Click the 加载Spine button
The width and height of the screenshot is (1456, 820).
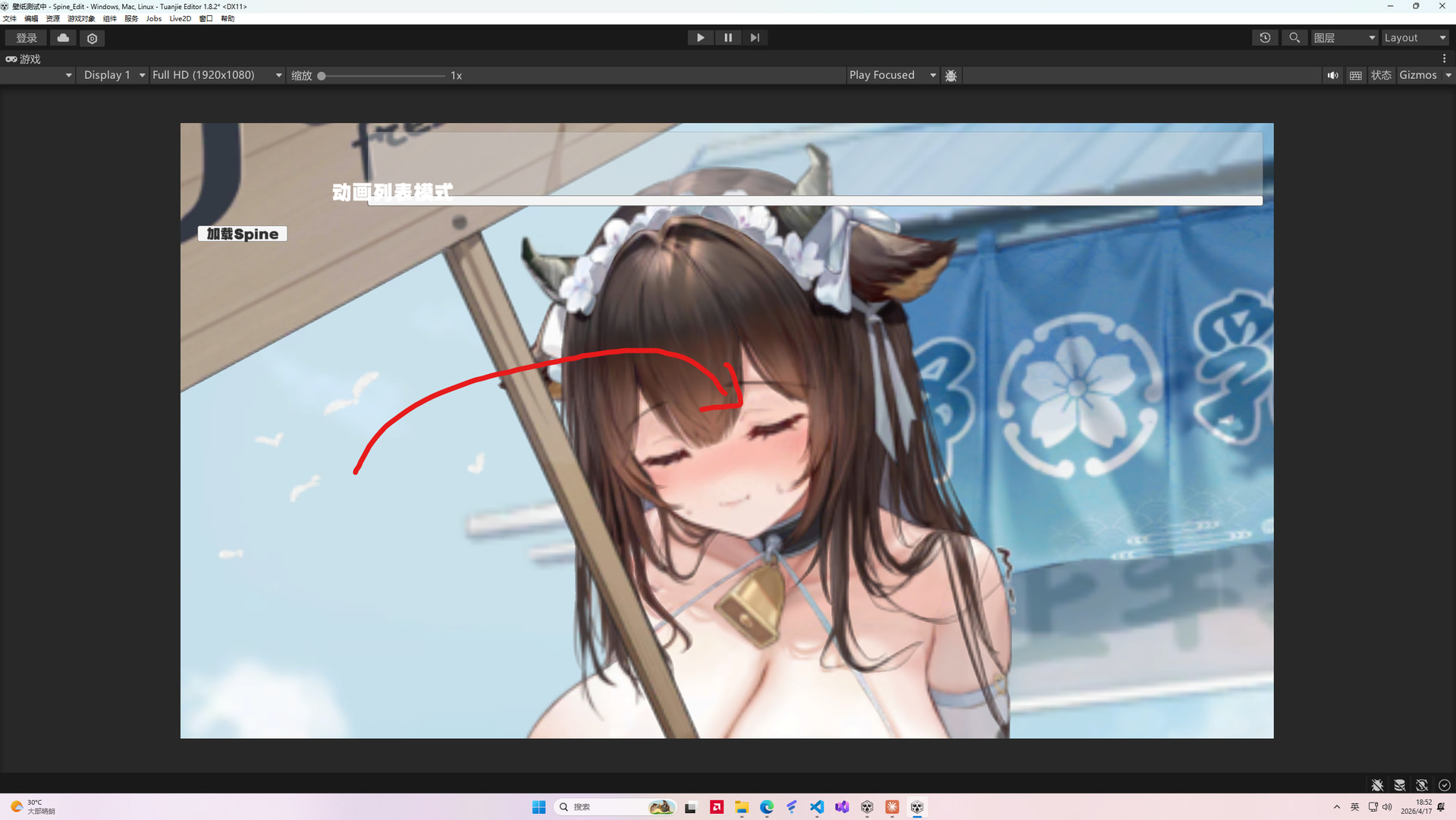pyautogui.click(x=243, y=234)
